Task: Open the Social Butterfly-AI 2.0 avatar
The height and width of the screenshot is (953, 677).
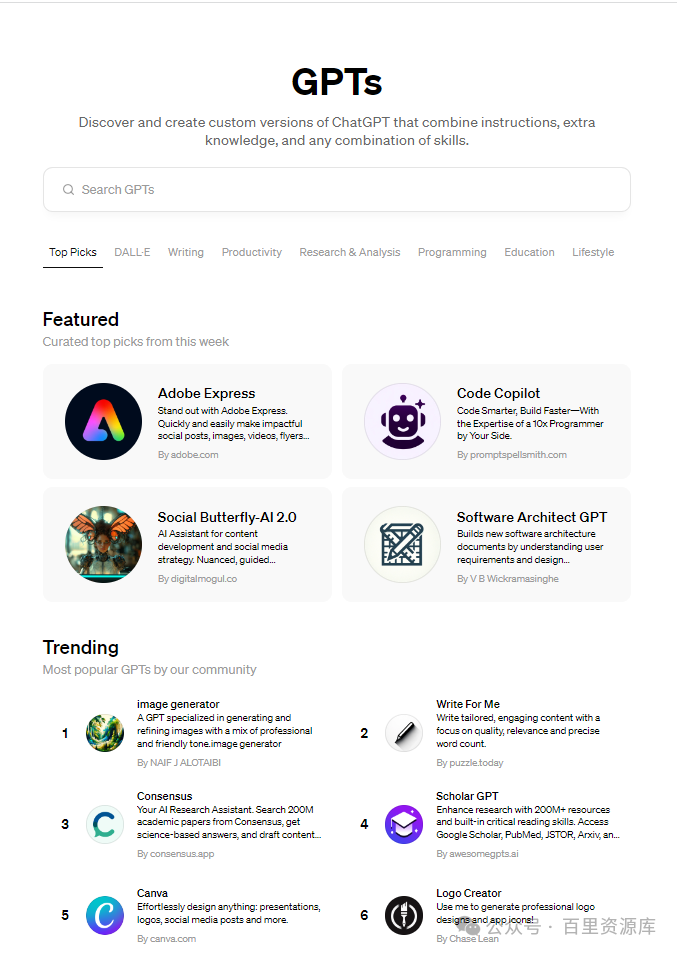Action: click(103, 545)
